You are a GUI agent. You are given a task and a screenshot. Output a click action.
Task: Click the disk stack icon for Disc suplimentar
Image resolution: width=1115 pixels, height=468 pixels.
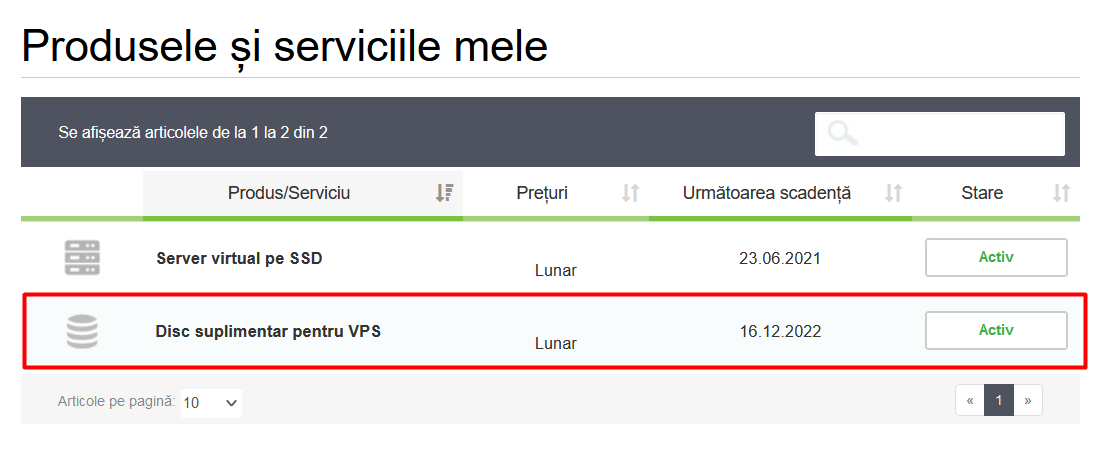82,331
